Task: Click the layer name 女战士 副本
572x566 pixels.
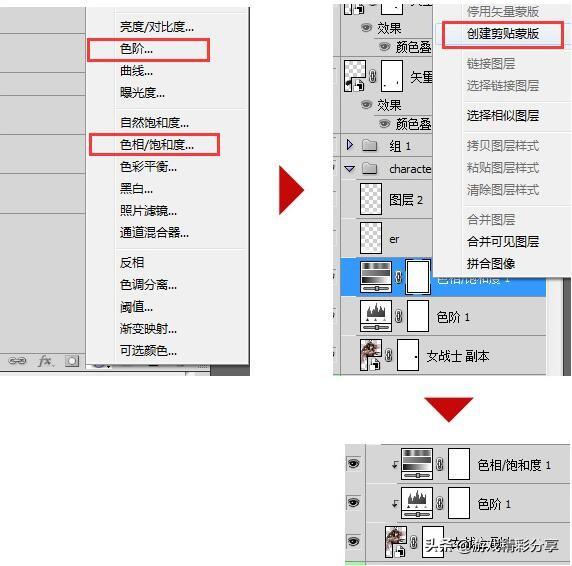Action: click(x=458, y=356)
